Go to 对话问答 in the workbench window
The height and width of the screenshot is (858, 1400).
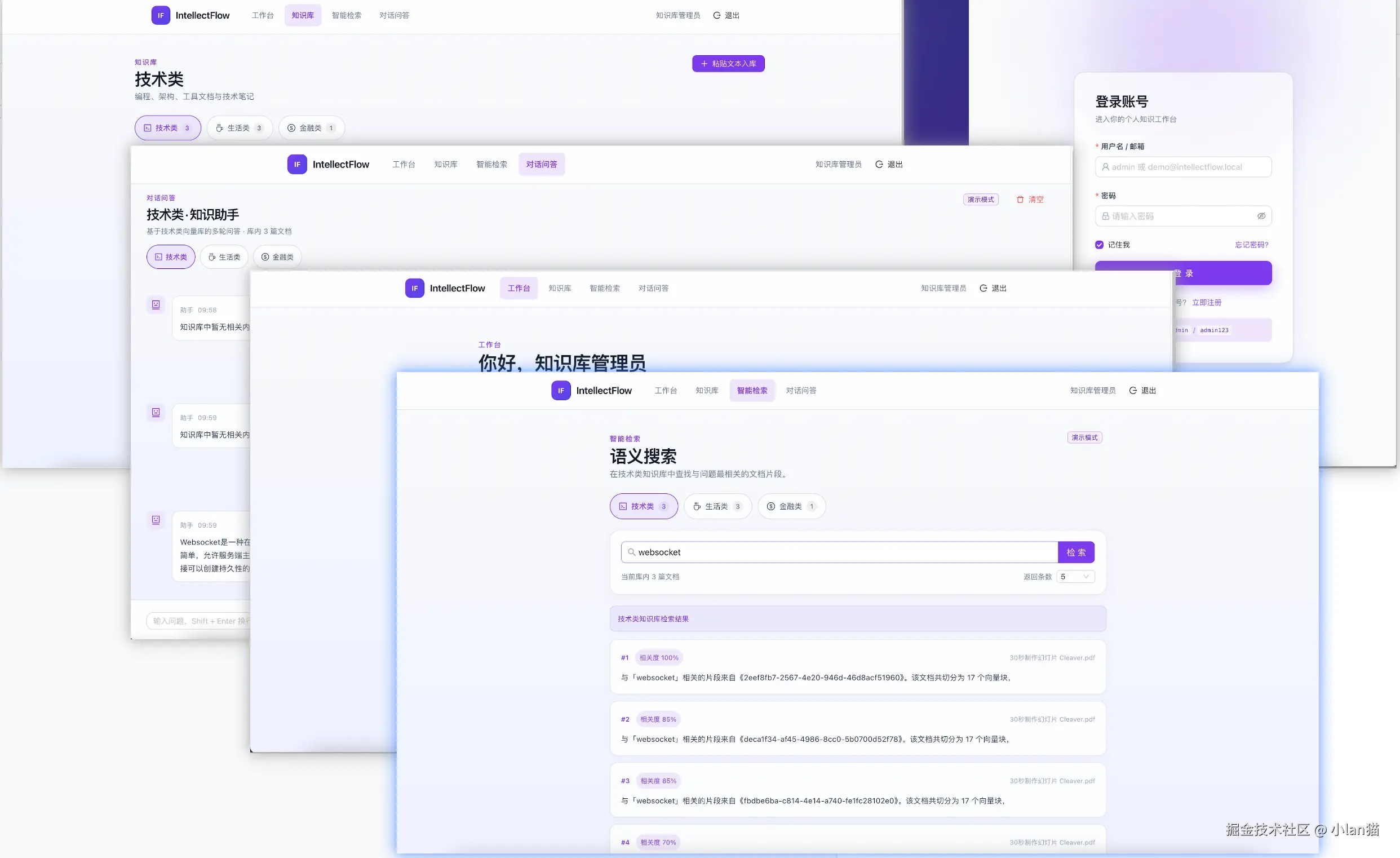(x=653, y=288)
